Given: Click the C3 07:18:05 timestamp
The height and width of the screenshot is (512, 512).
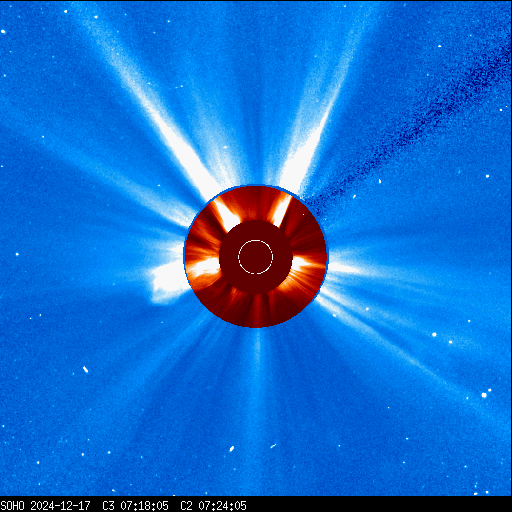Looking at the screenshot, I should 135,506.
